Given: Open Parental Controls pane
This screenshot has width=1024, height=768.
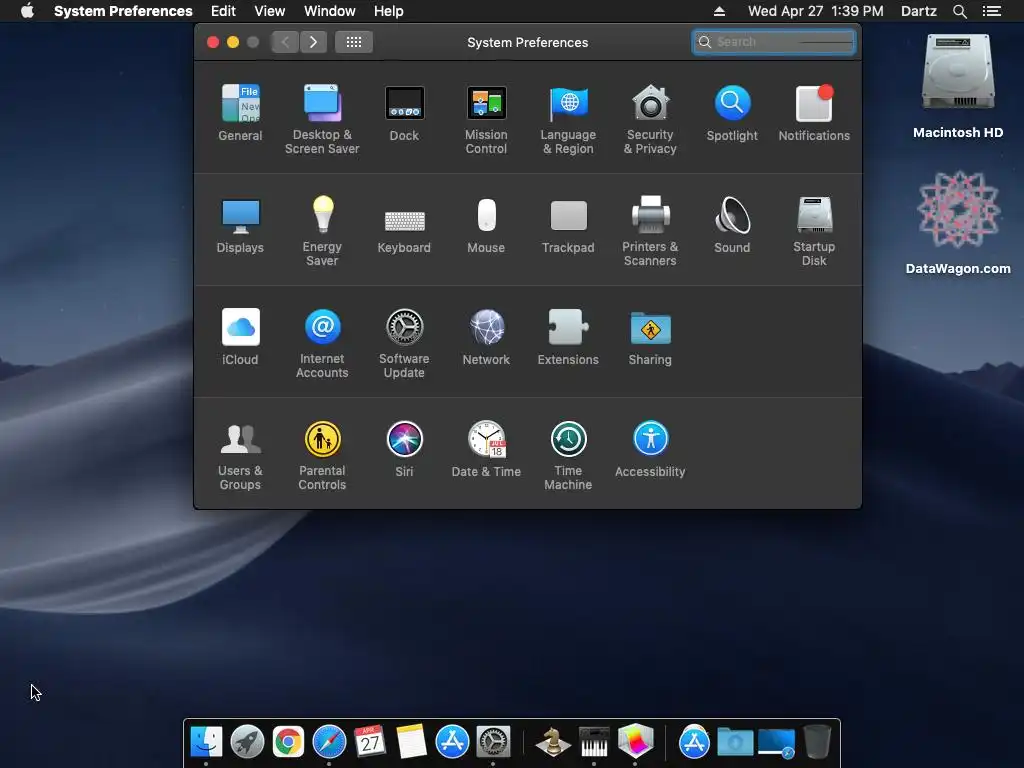Looking at the screenshot, I should [322, 455].
